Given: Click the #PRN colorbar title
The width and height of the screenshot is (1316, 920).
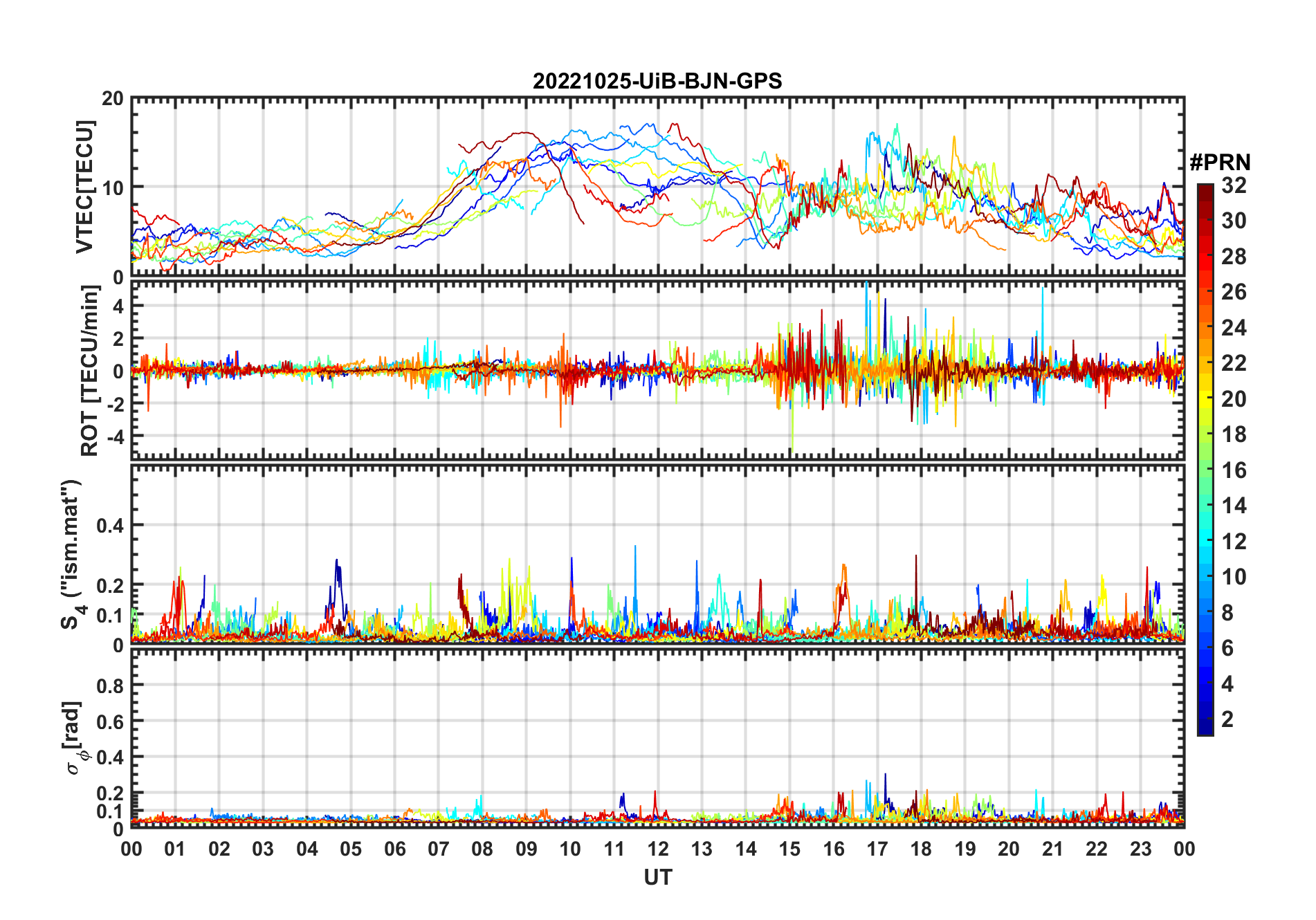Looking at the screenshot, I should click(1220, 163).
